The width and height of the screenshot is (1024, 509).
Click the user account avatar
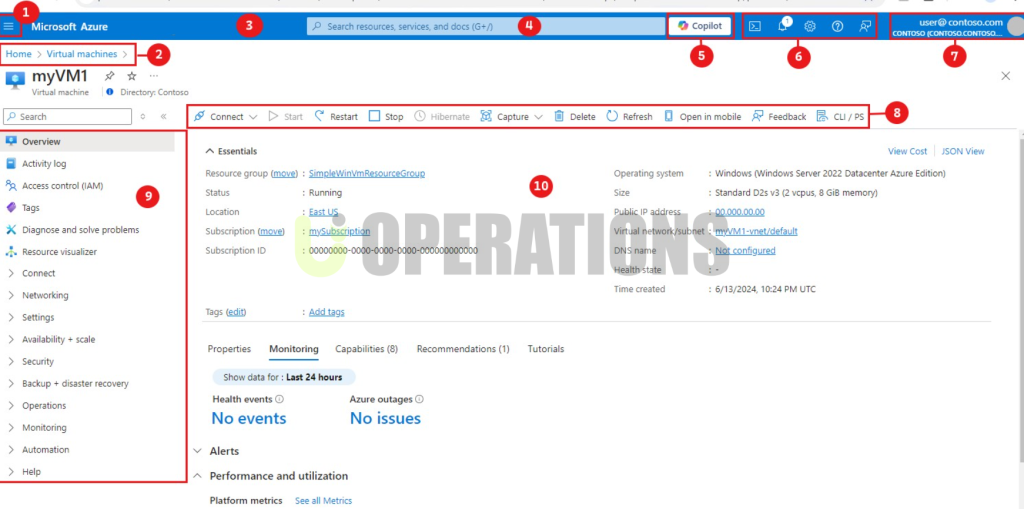pyautogui.click(x=1015, y=26)
